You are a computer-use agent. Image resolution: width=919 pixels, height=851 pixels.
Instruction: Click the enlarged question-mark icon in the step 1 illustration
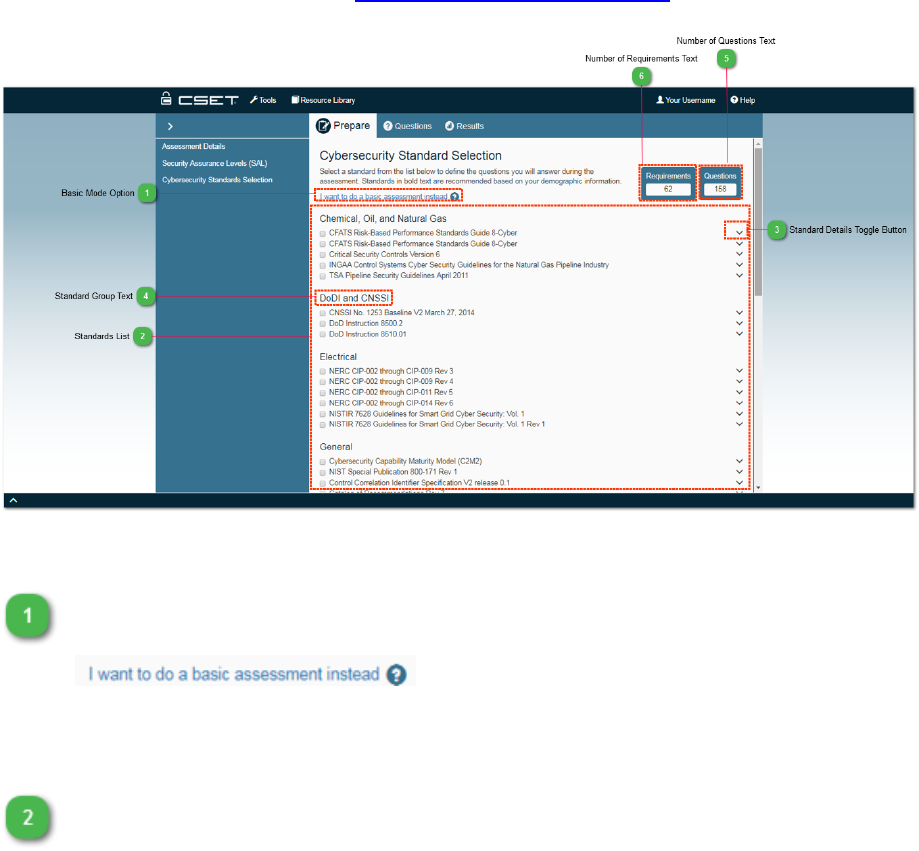(396, 675)
